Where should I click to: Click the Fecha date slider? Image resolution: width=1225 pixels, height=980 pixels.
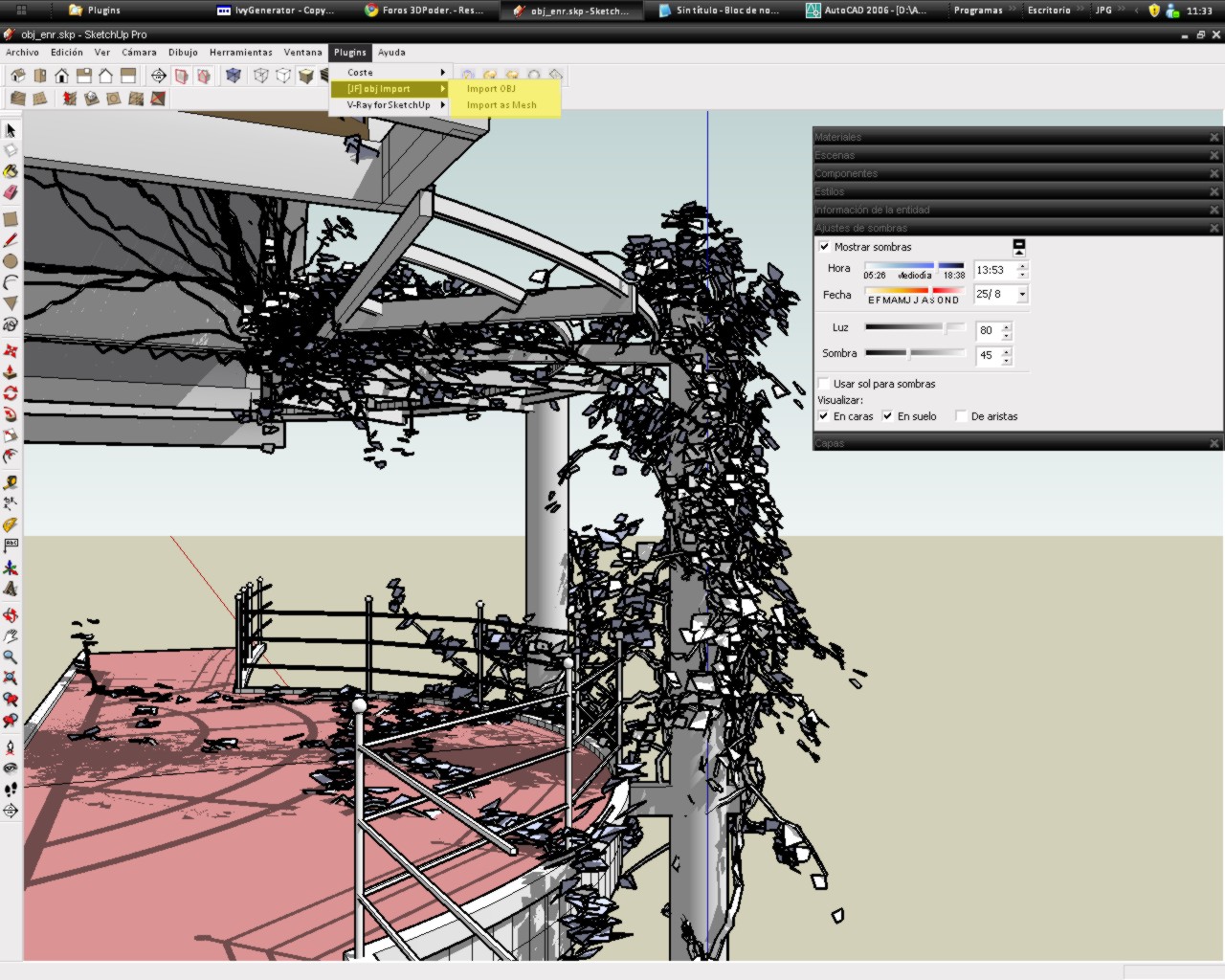pyautogui.click(x=916, y=290)
